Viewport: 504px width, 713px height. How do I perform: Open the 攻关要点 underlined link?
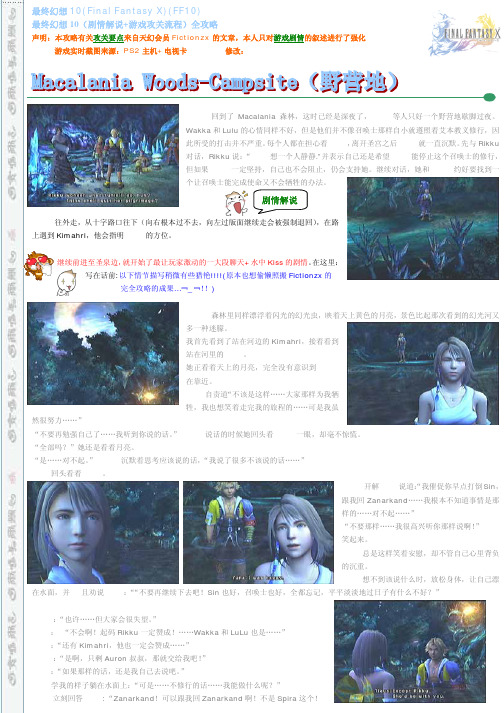pyautogui.click(x=108, y=38)
